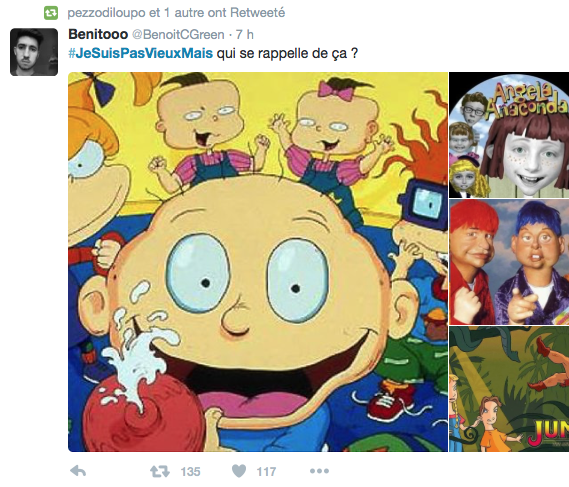Open pezzodiloupo's profile from retweet line
Screen dimensions: 569x487
coord(106,13)
